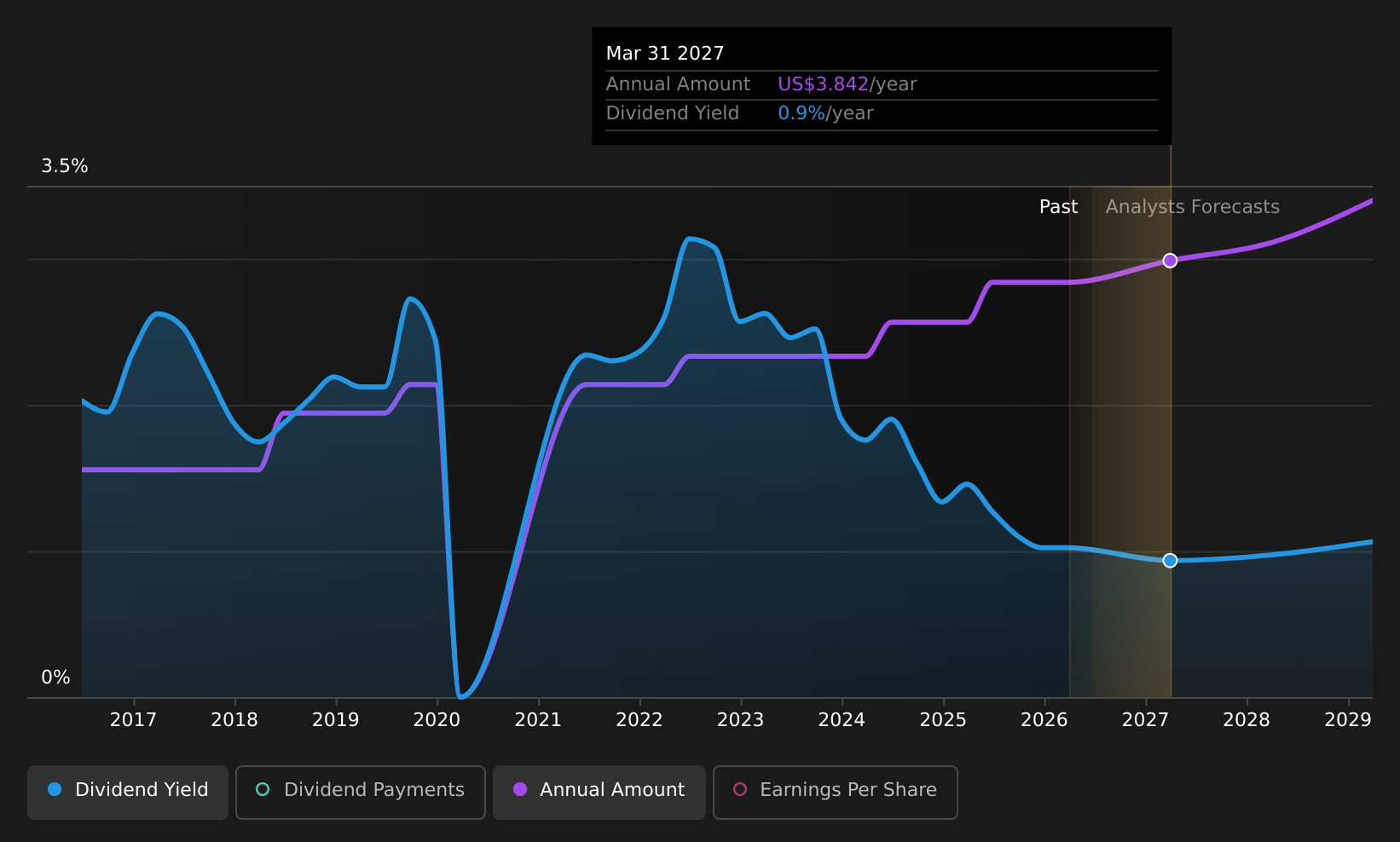Click the 2018 x-axis label
This screenshot has height=842, width=1400.
tap(234, 720)
